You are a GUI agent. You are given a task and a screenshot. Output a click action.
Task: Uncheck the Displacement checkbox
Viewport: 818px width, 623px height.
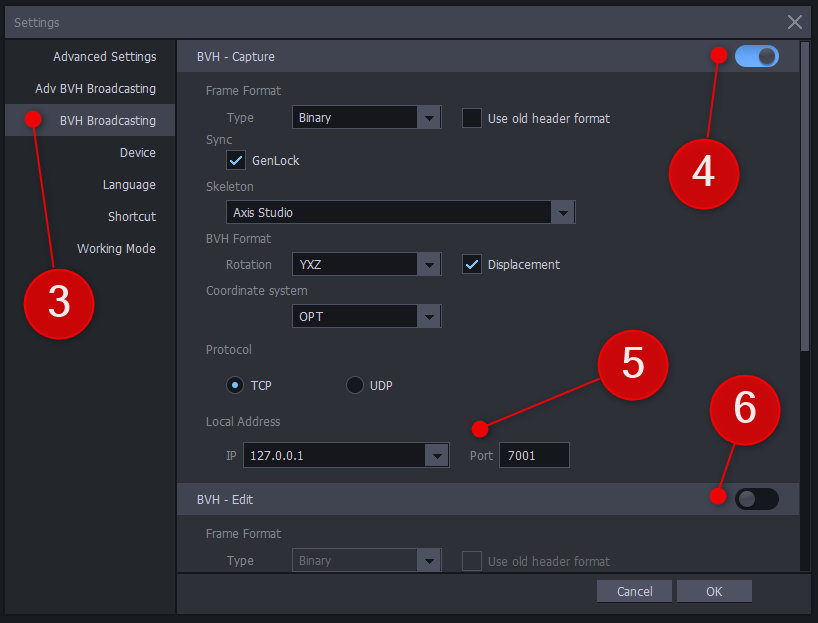(472, 265)
